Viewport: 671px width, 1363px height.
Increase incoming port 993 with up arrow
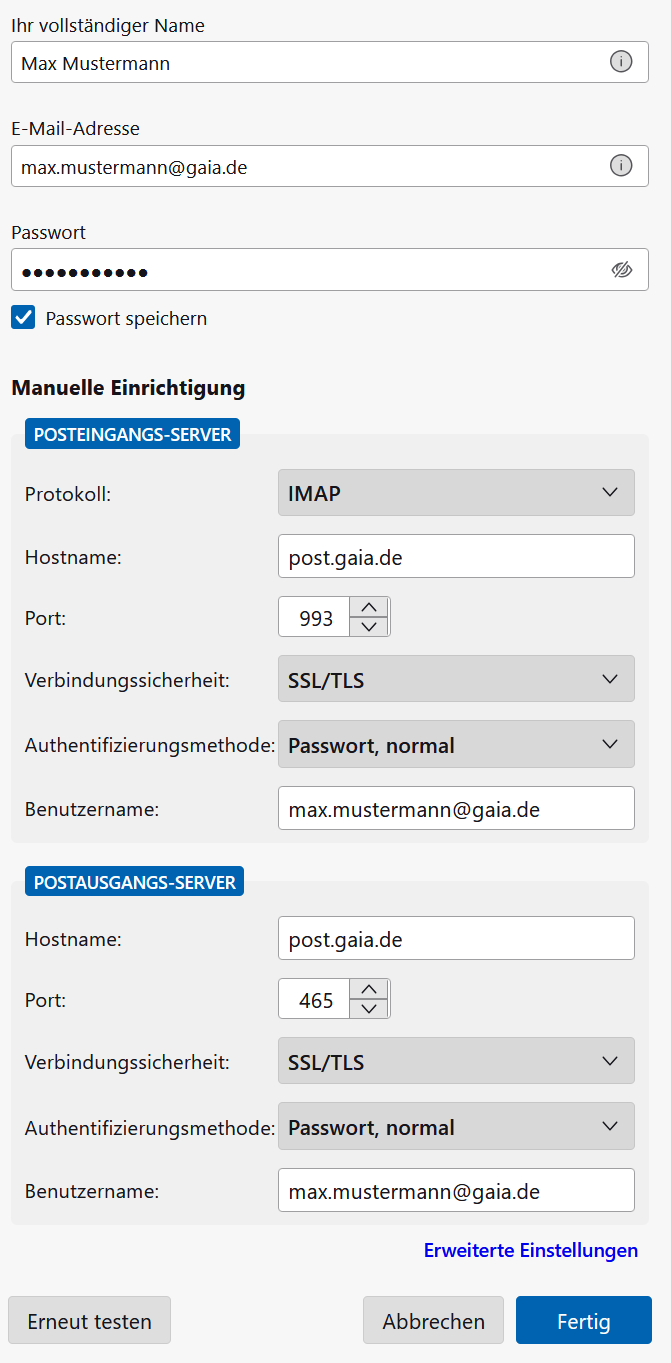pos(369,607)
